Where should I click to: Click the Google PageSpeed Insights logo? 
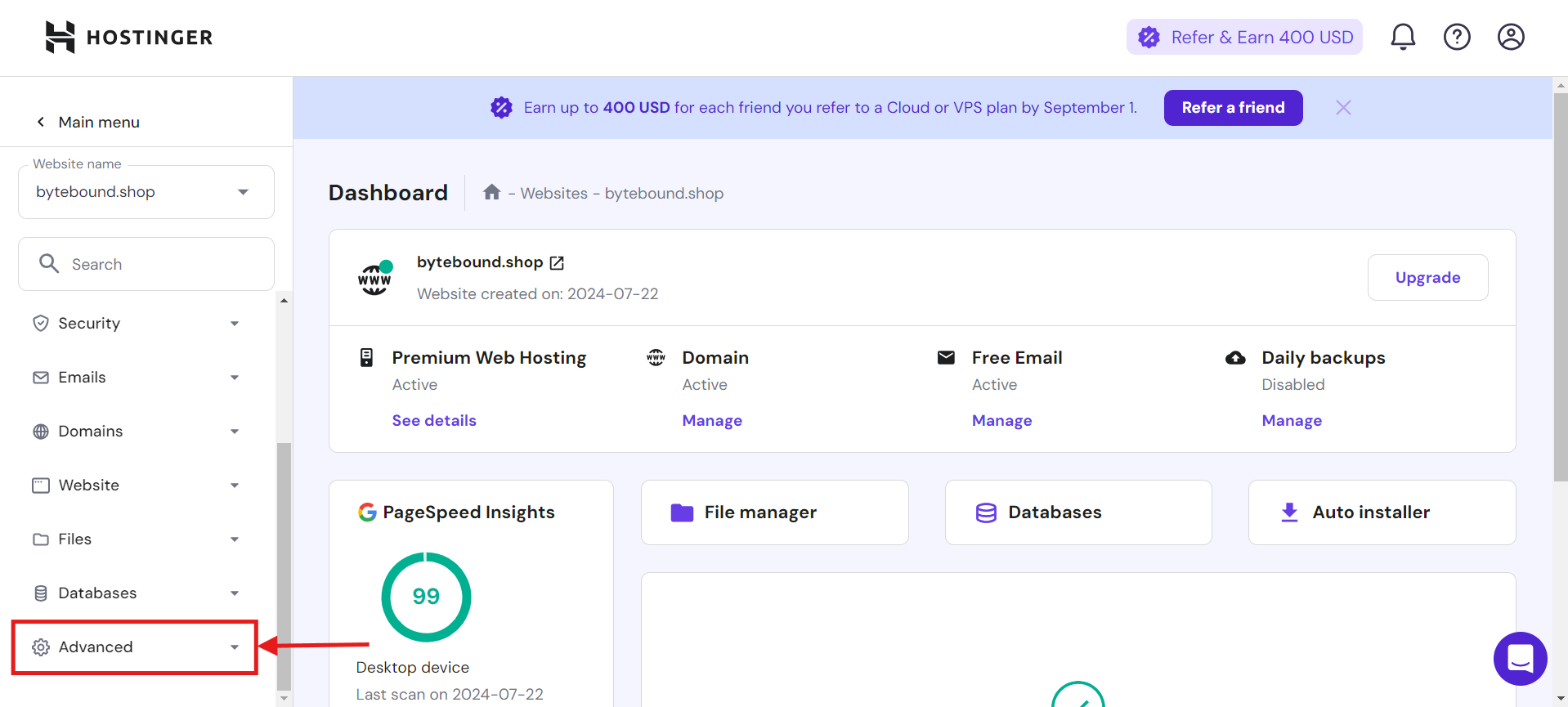pos(367,512)
